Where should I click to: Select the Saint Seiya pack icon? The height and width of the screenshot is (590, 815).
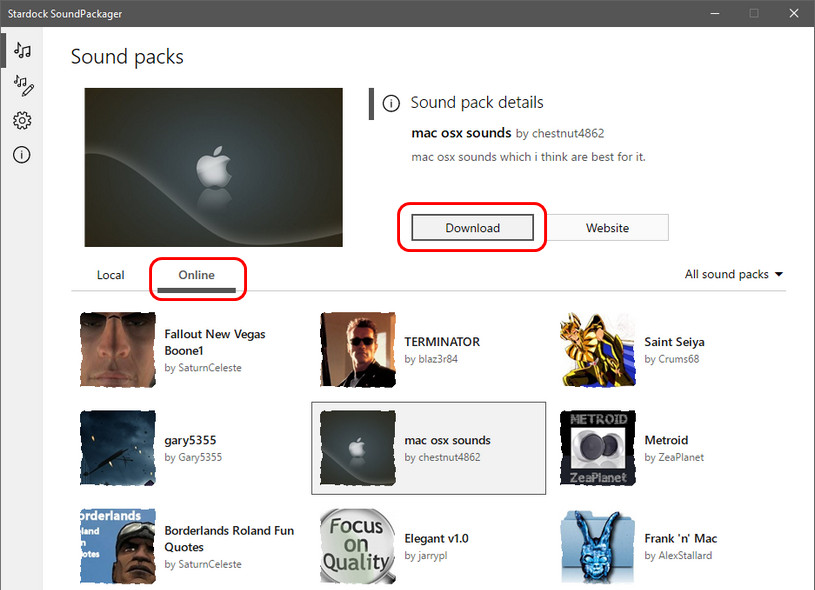click(x=598, y=349)
